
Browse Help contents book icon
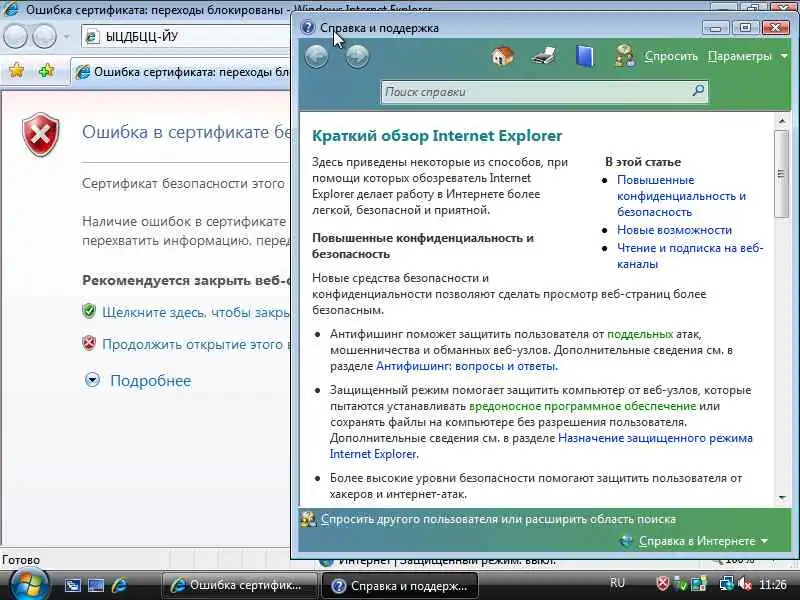coord(585,56)
